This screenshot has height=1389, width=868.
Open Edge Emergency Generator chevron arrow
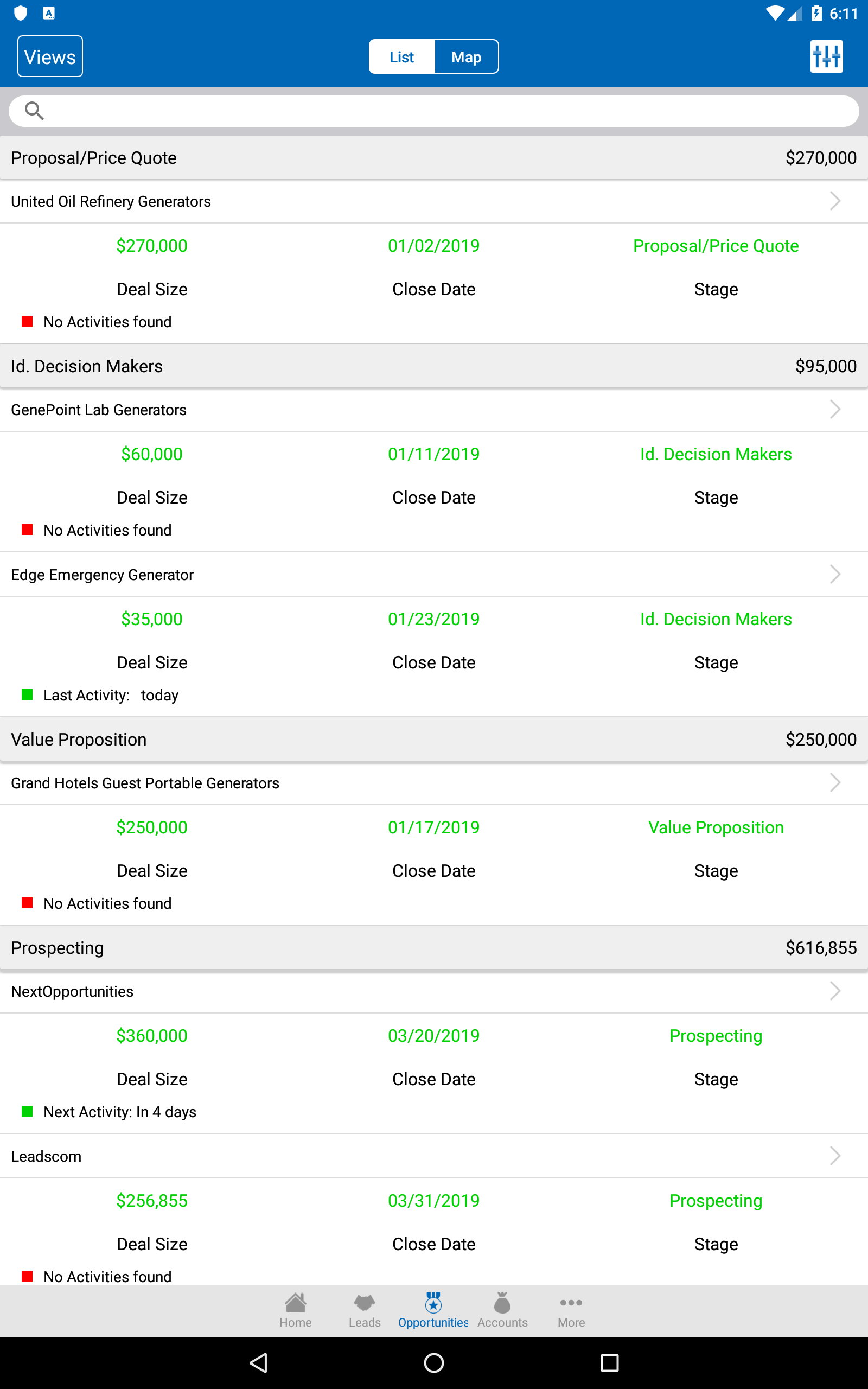tap(835, 574)
